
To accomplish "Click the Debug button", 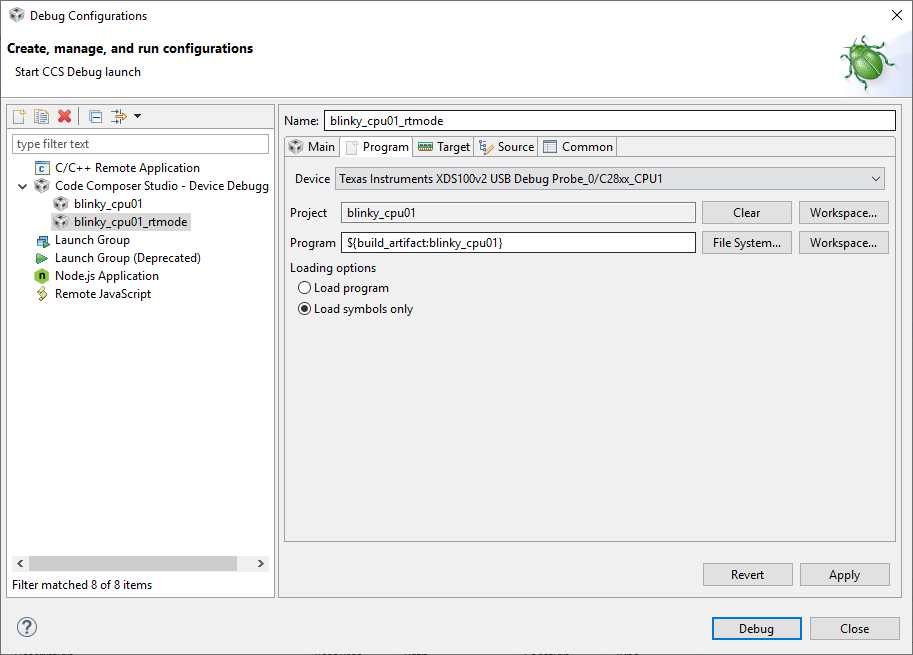I will [x=756, y=628].
